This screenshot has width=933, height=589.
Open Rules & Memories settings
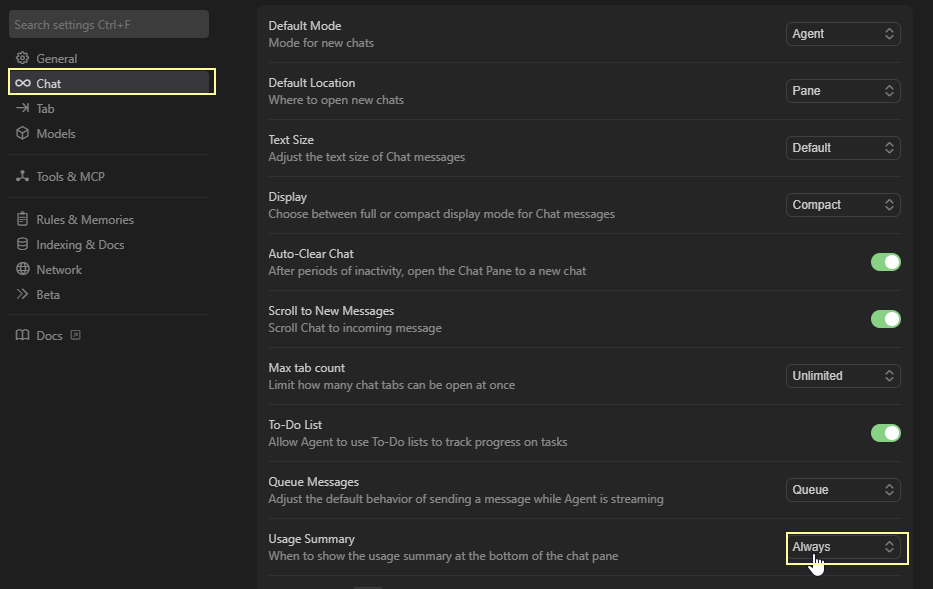coord(109,220)
